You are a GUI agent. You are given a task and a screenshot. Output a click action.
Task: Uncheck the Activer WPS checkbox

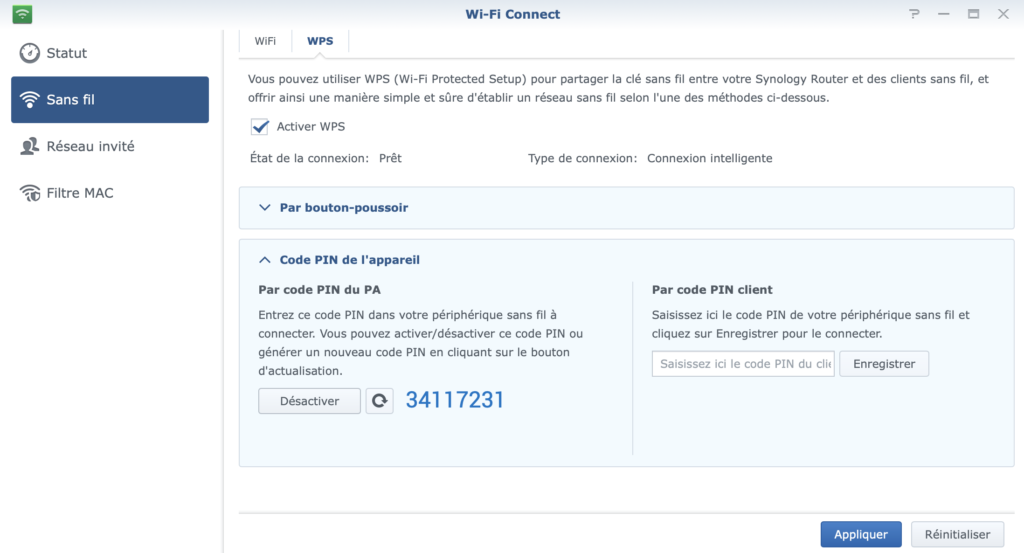pyautogui.click(x=260, y=127)
